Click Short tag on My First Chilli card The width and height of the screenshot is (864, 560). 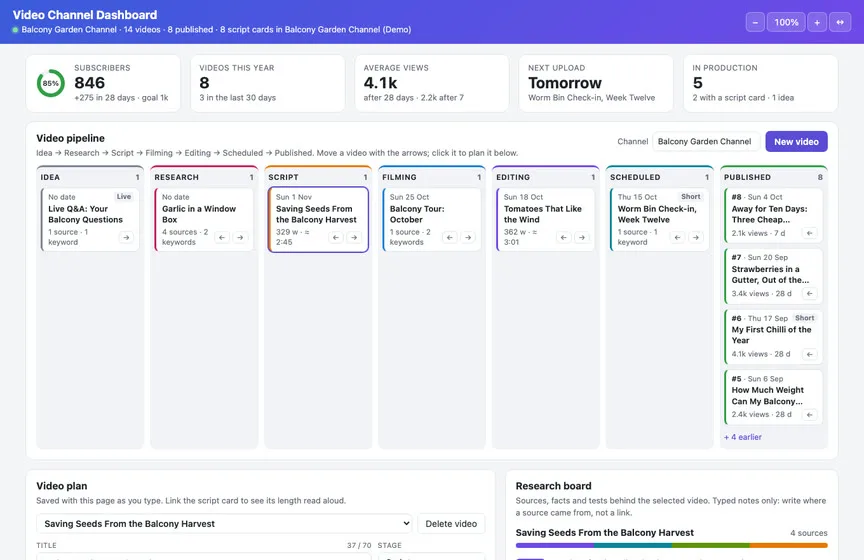(804, 318)
